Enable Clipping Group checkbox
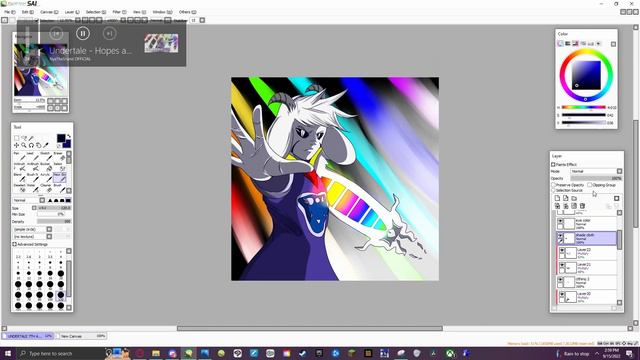The image size is (640, 360). (589, 185)
